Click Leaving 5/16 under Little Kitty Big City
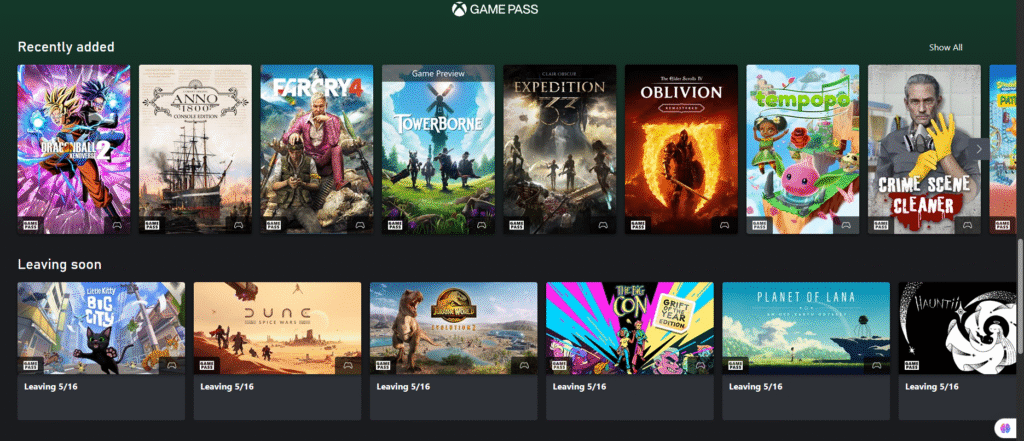 coord(51,387)
